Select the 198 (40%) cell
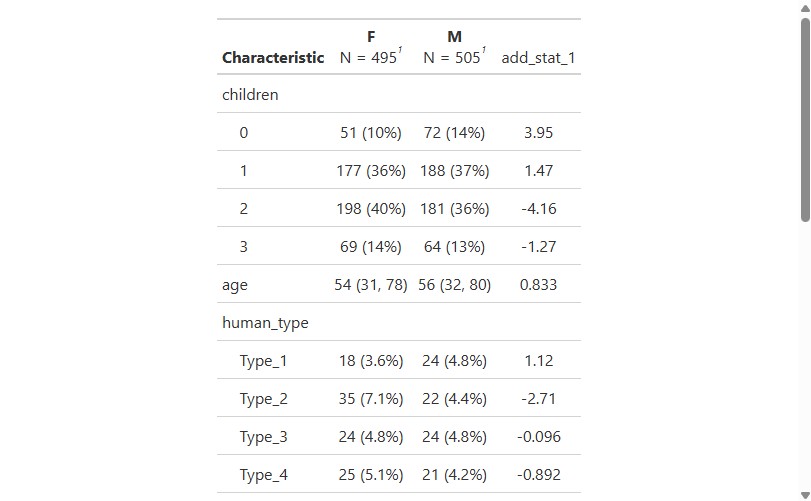 [x=371, y=209]
